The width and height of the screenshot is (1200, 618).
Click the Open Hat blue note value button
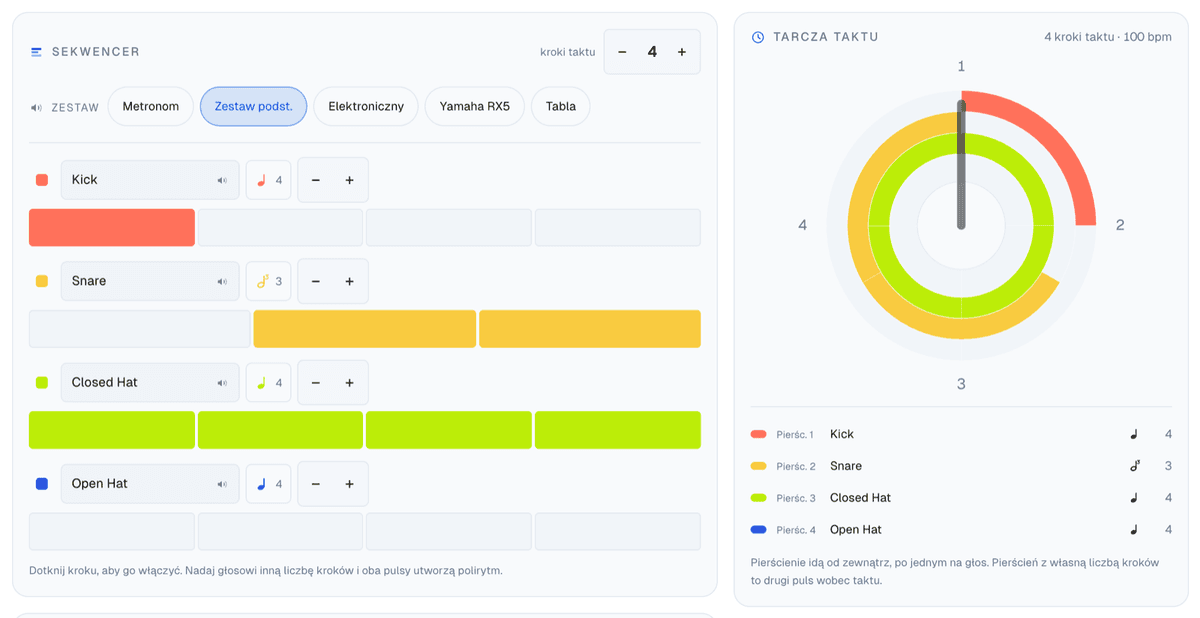[x=268, y=483]
